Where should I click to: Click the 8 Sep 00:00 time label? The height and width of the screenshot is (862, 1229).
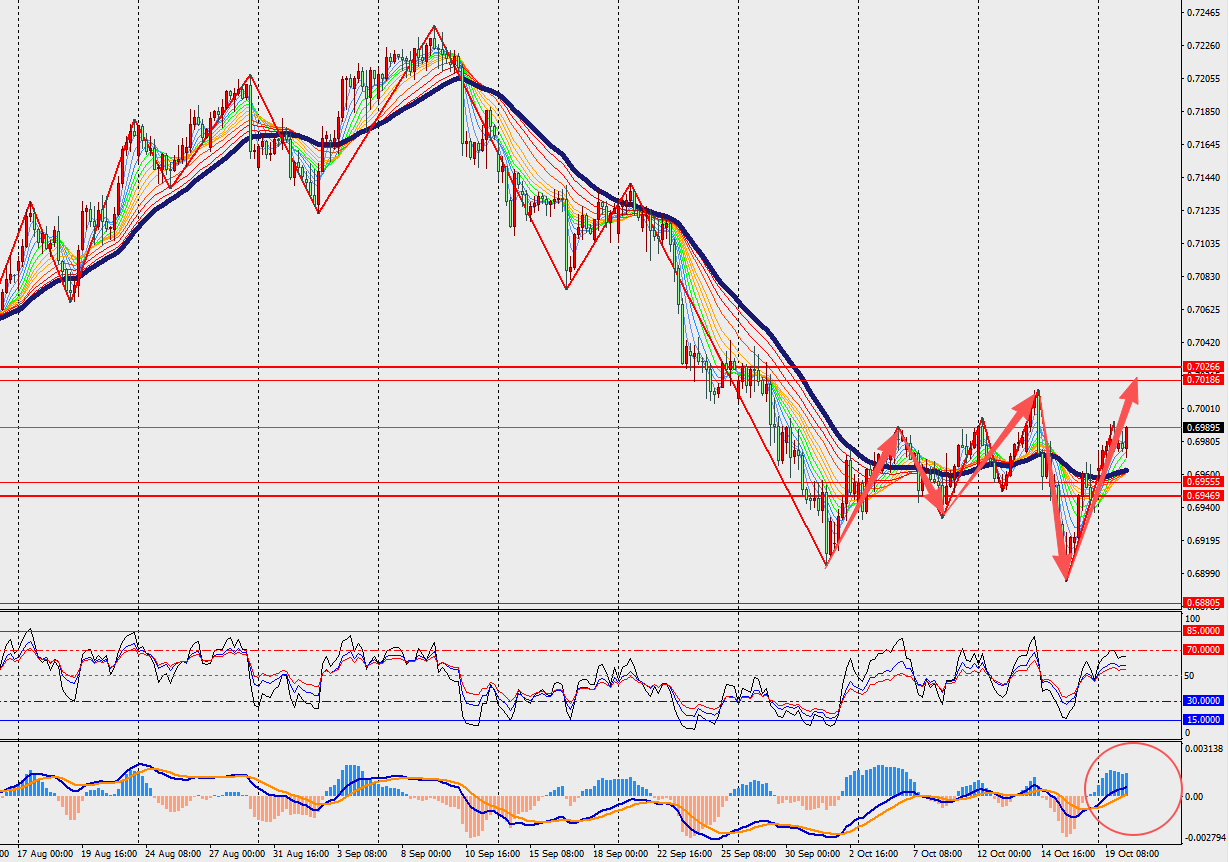pyautogui.click(x=424, y=855)
